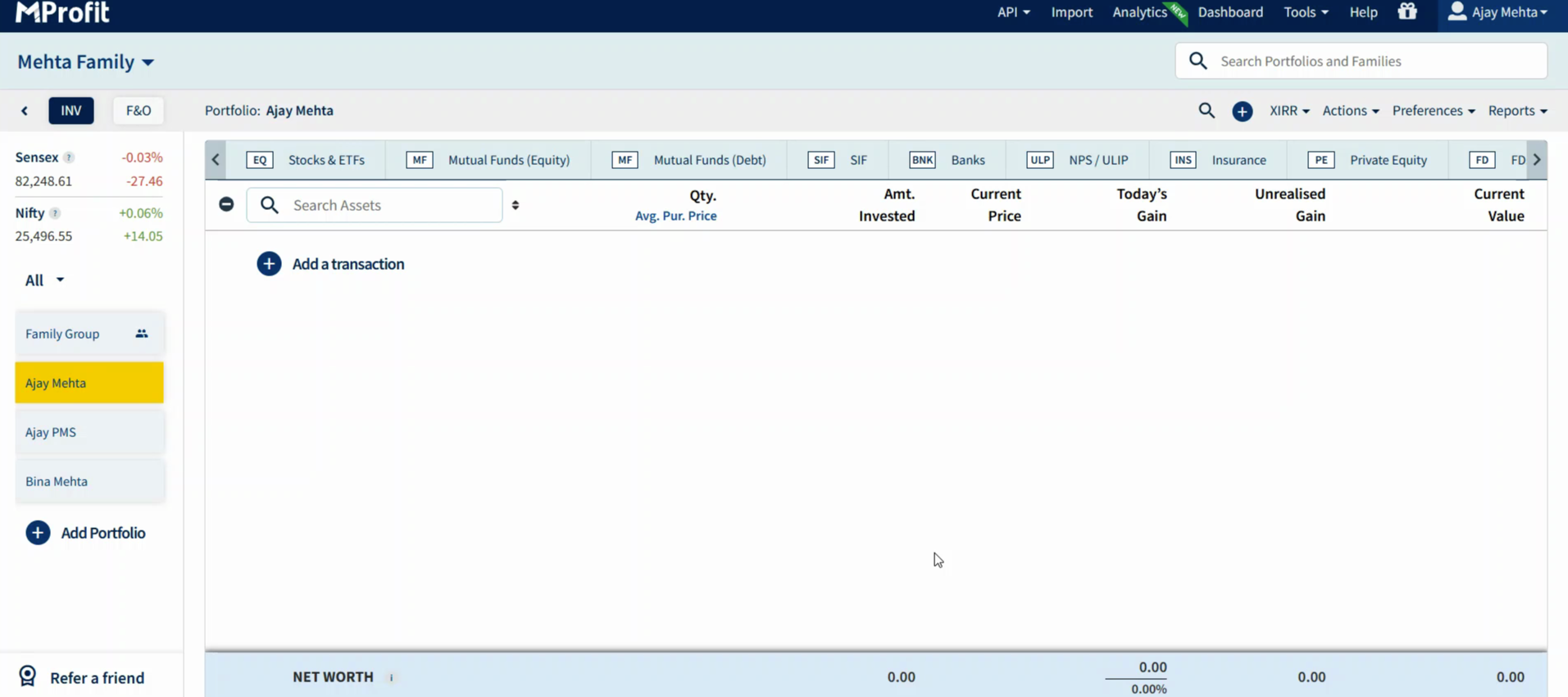Select the Bina Mehta portfolio
The image size is (1568, 697).
[x=89, y=481]
